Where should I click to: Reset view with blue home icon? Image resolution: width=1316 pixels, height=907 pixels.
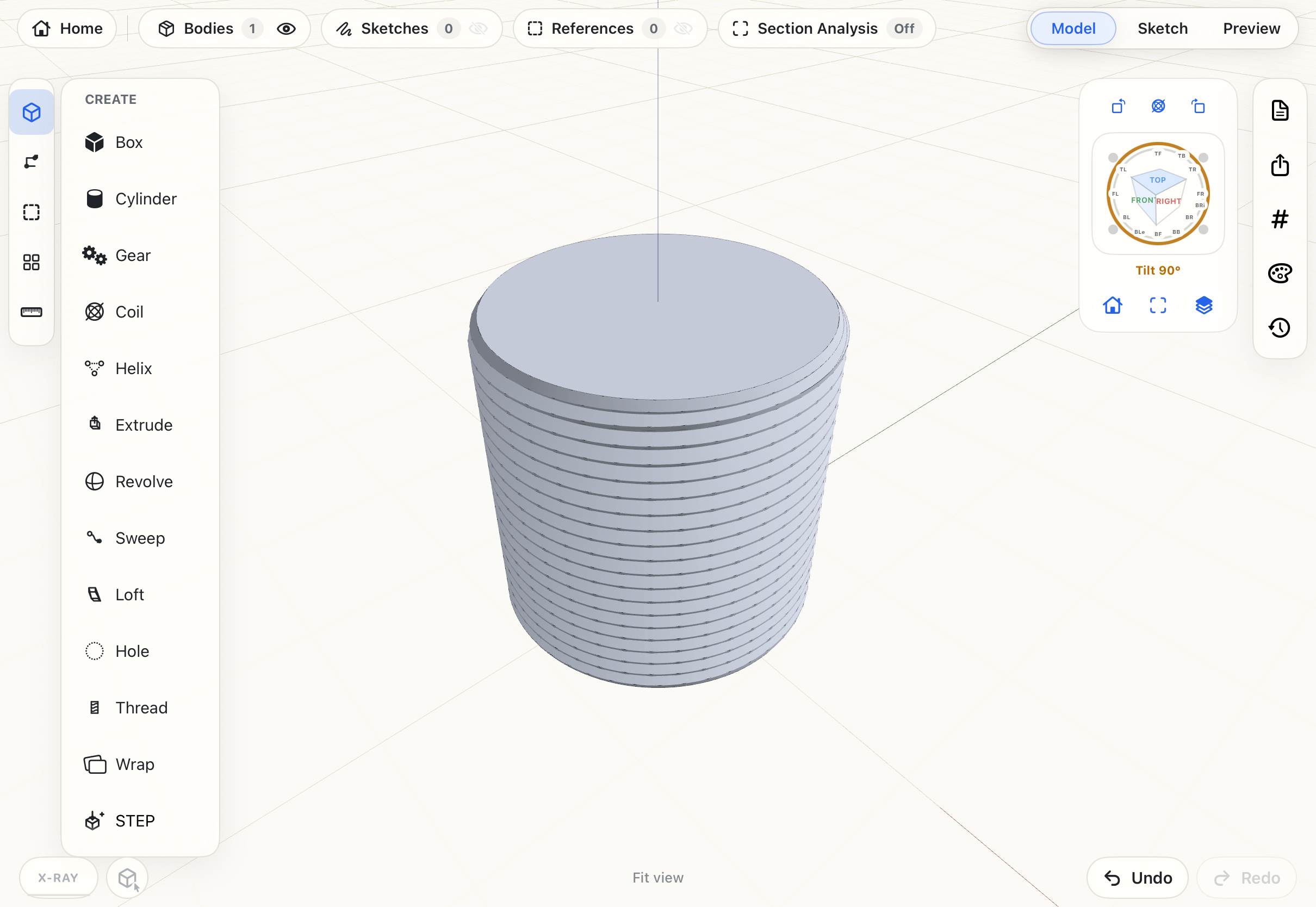(1112, 306)
